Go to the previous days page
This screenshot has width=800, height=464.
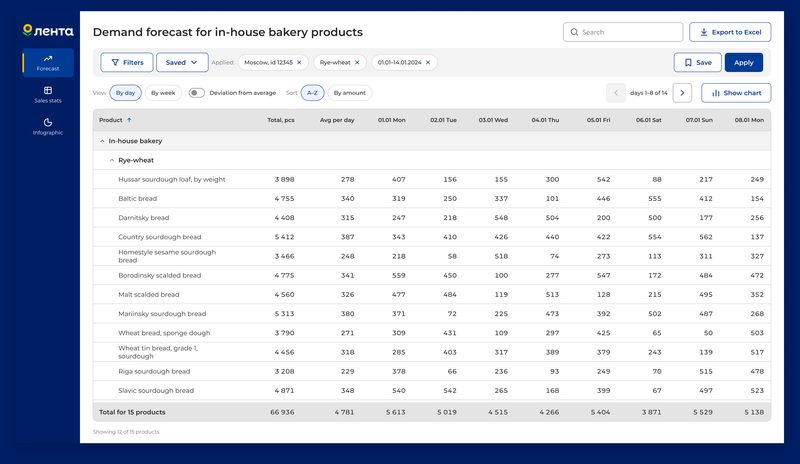(x=616, y=93)
